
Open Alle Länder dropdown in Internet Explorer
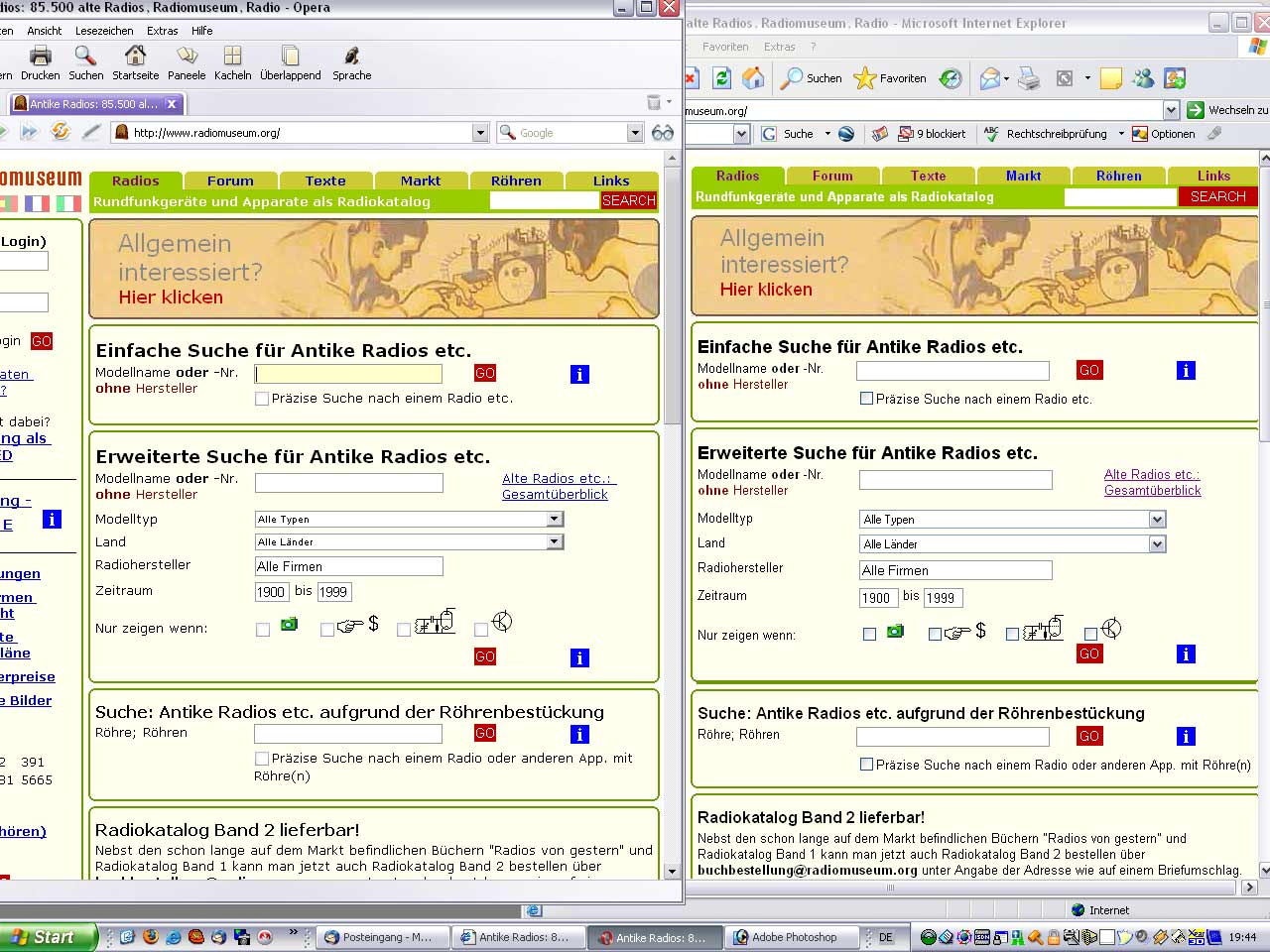[1157, 543]
